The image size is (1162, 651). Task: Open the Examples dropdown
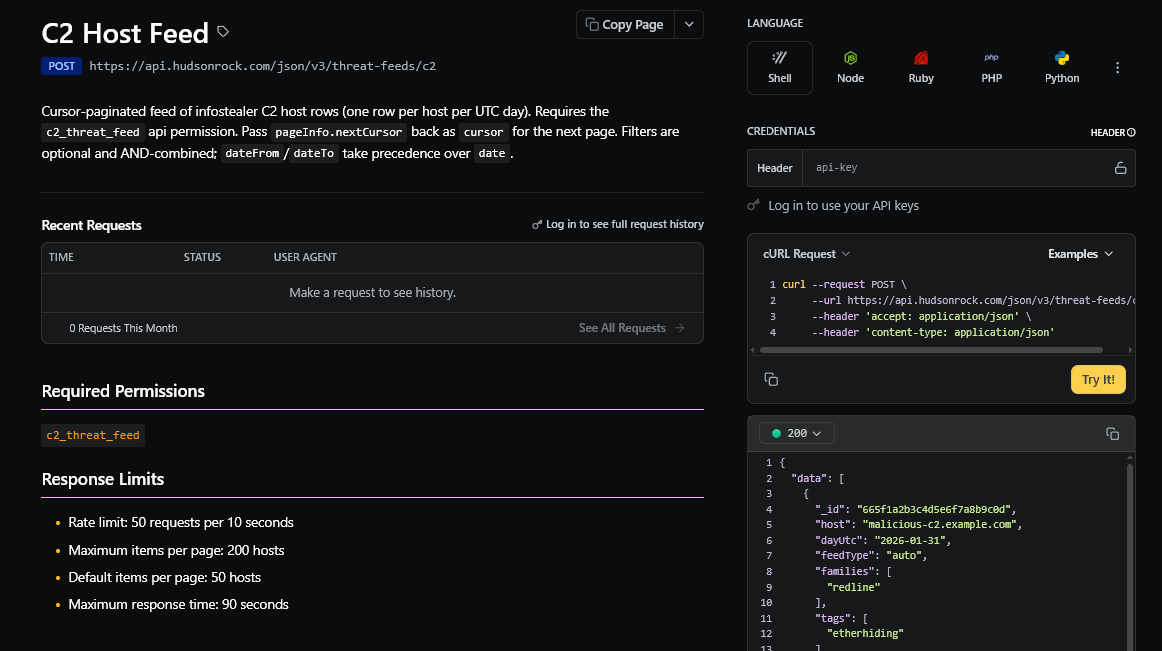(1080, 254)
